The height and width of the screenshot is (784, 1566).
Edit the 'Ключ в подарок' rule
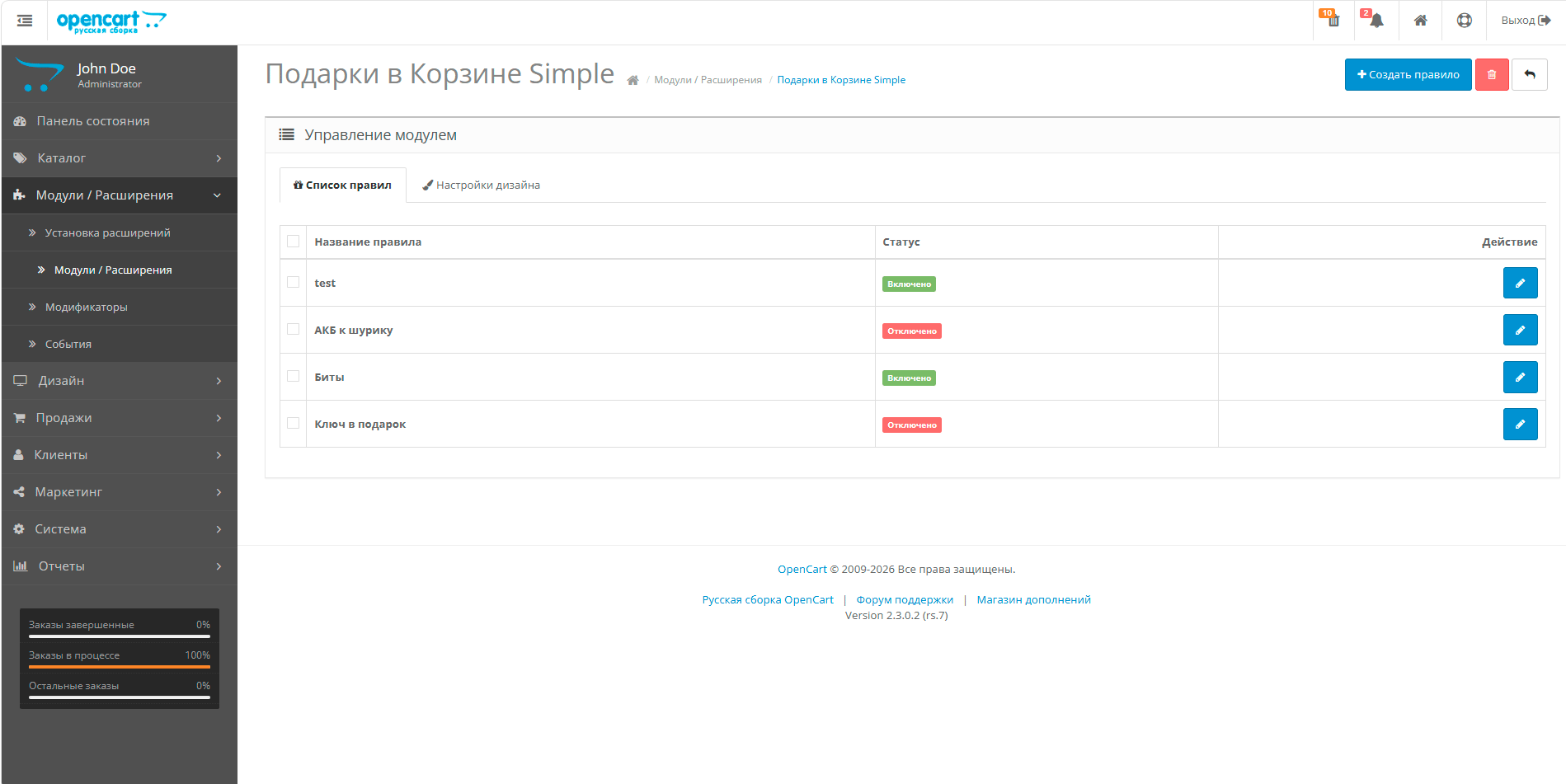click(x=1519, y=424)
